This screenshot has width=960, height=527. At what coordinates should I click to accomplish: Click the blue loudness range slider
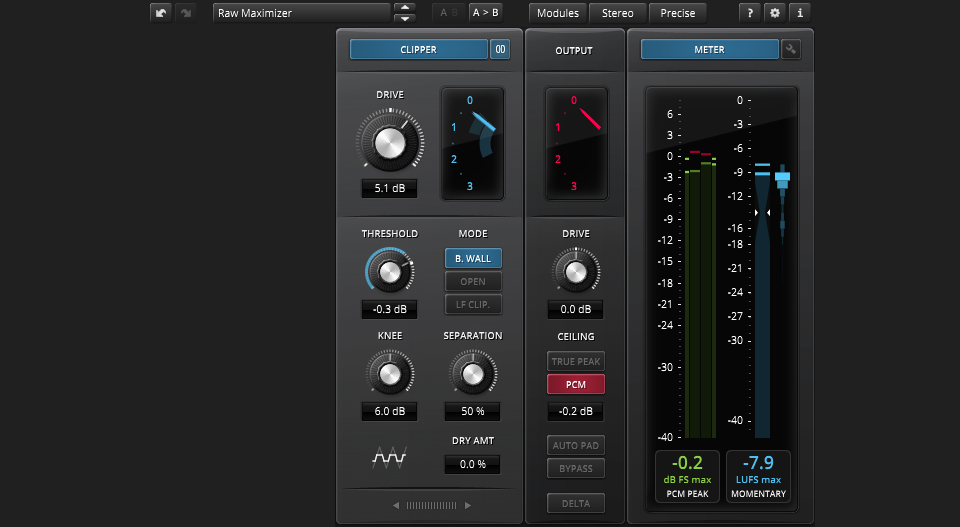[782, 179]
